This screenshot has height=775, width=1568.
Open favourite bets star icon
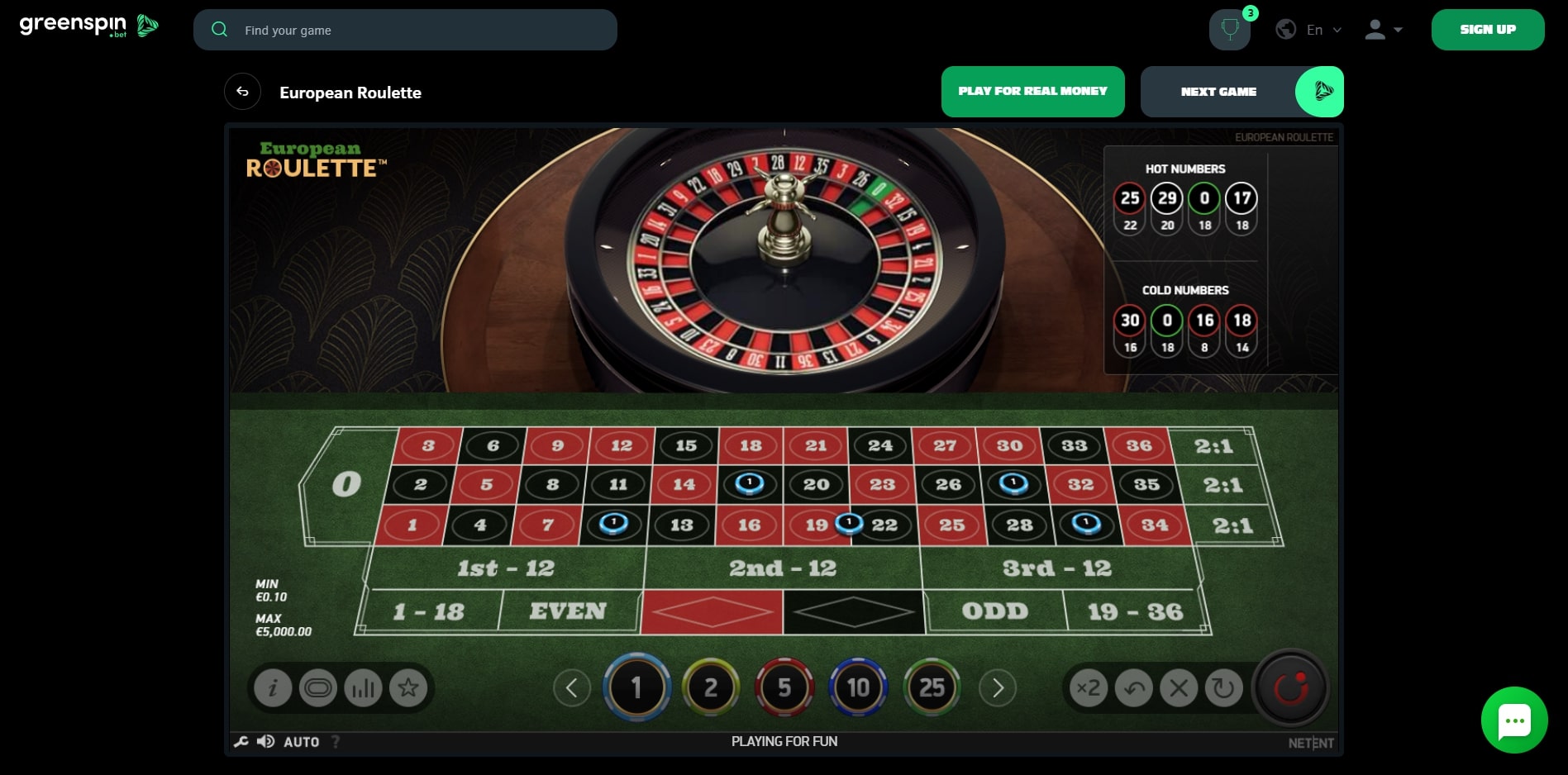[x=408, y=687]
